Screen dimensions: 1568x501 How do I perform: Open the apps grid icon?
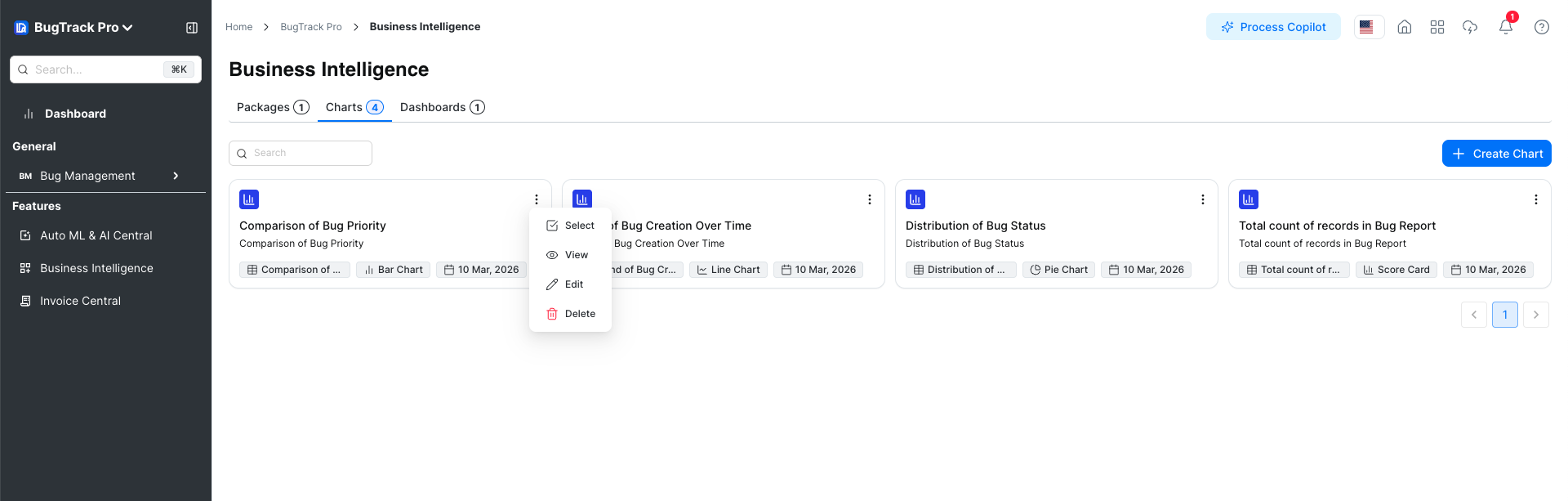click(1437, 27)
